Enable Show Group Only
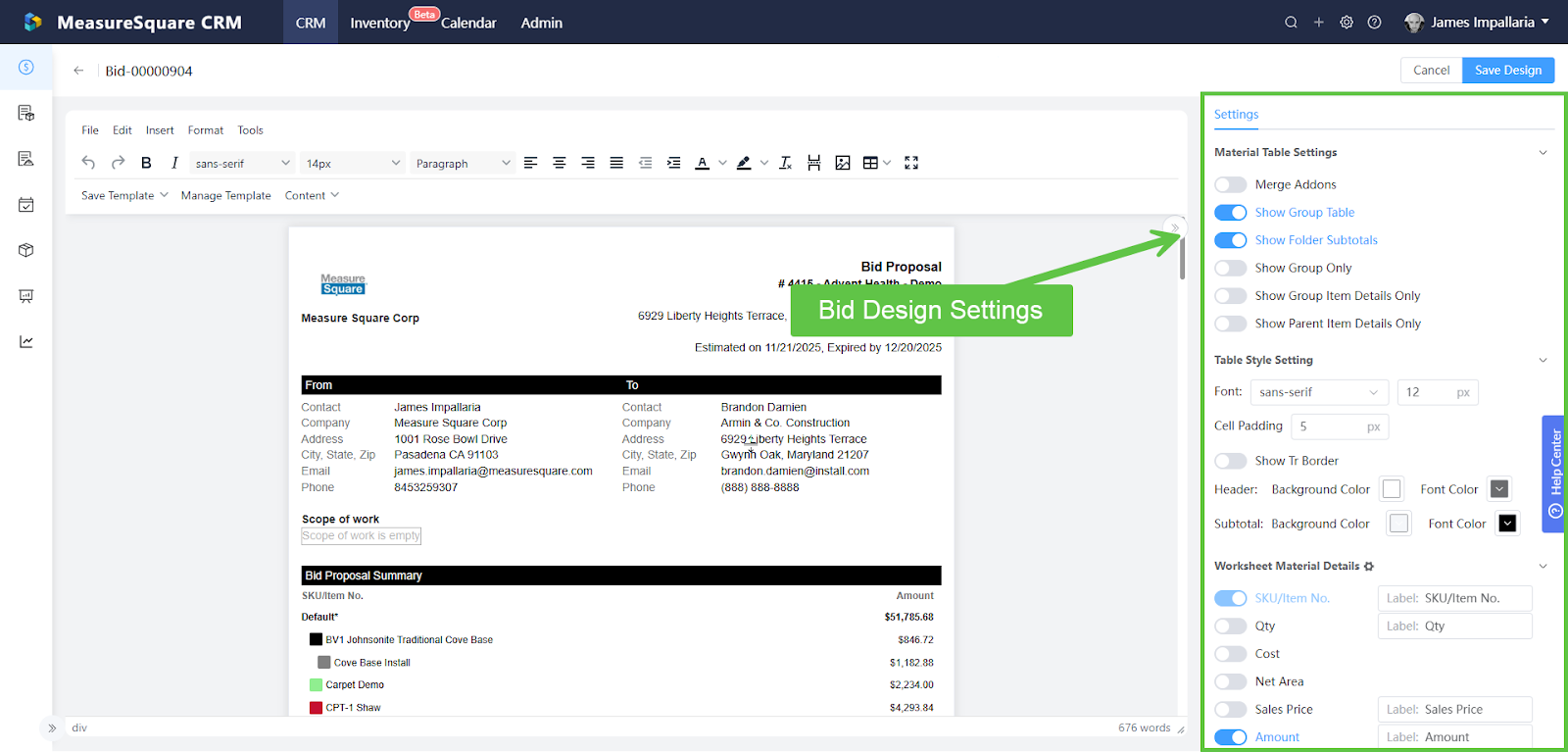This screenshot has height=752, width=1568. click(x=1230, y=268)
